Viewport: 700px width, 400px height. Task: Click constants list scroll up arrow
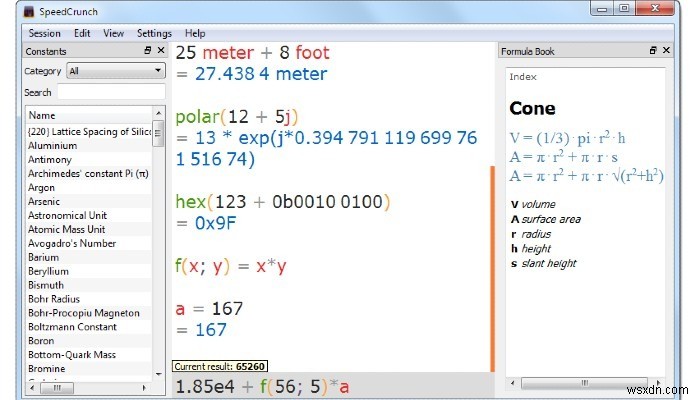[x=158, y=112]
